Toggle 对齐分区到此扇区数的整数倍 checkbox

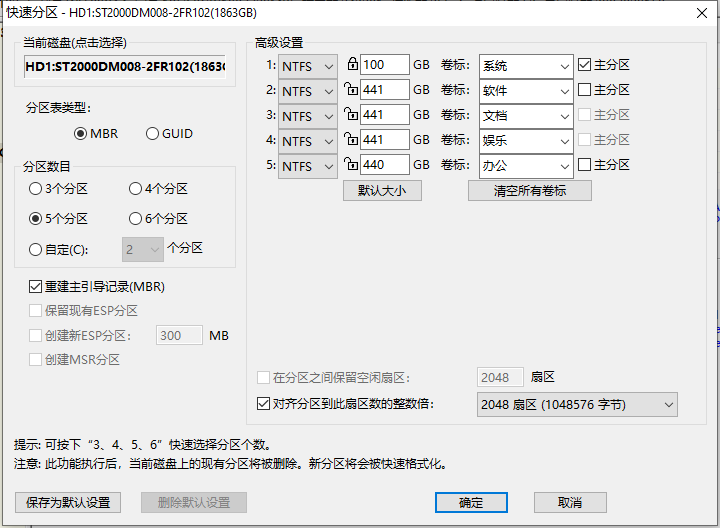[x=345, y=404]
